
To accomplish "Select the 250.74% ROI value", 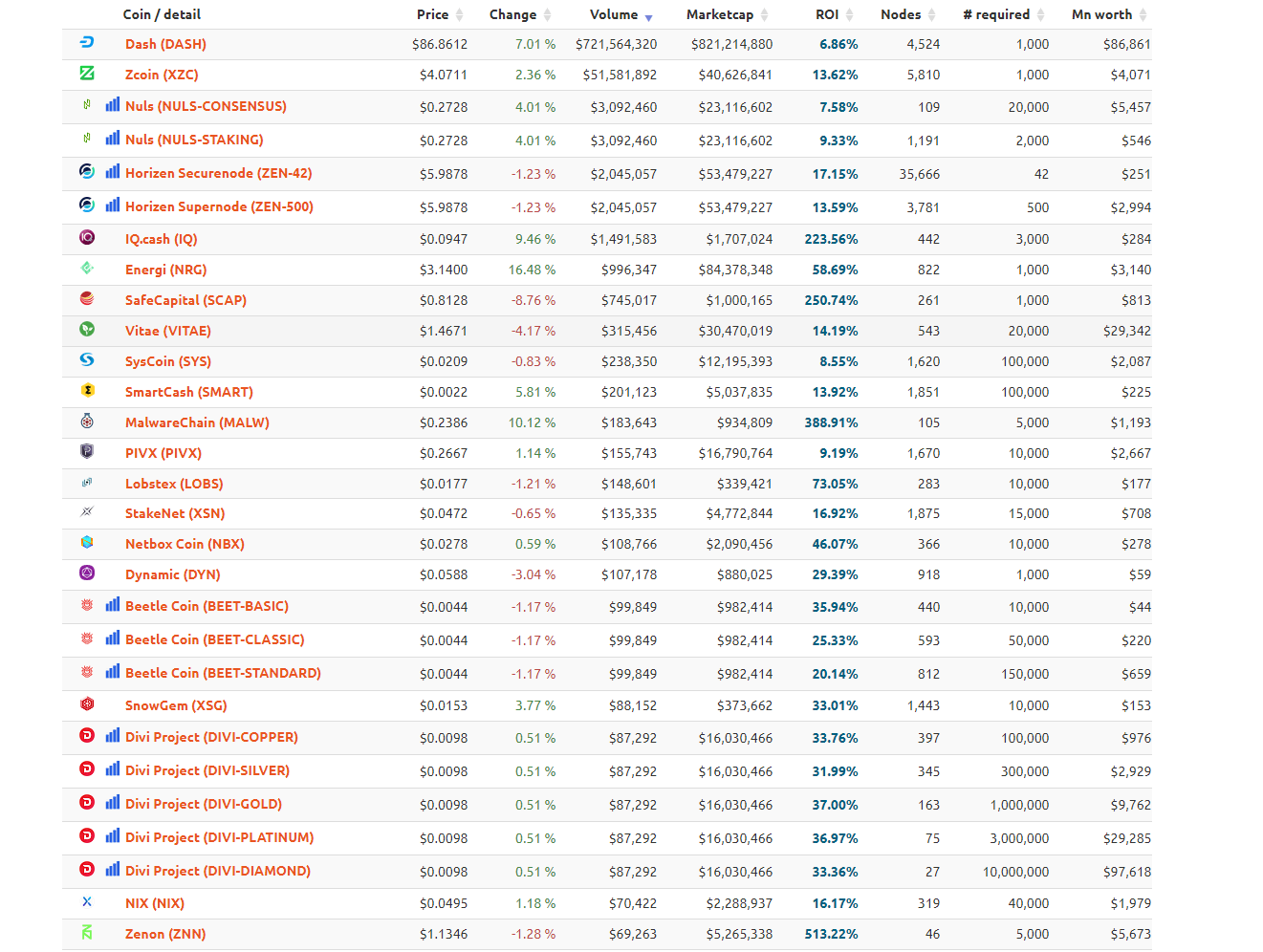I will point(831,300).
